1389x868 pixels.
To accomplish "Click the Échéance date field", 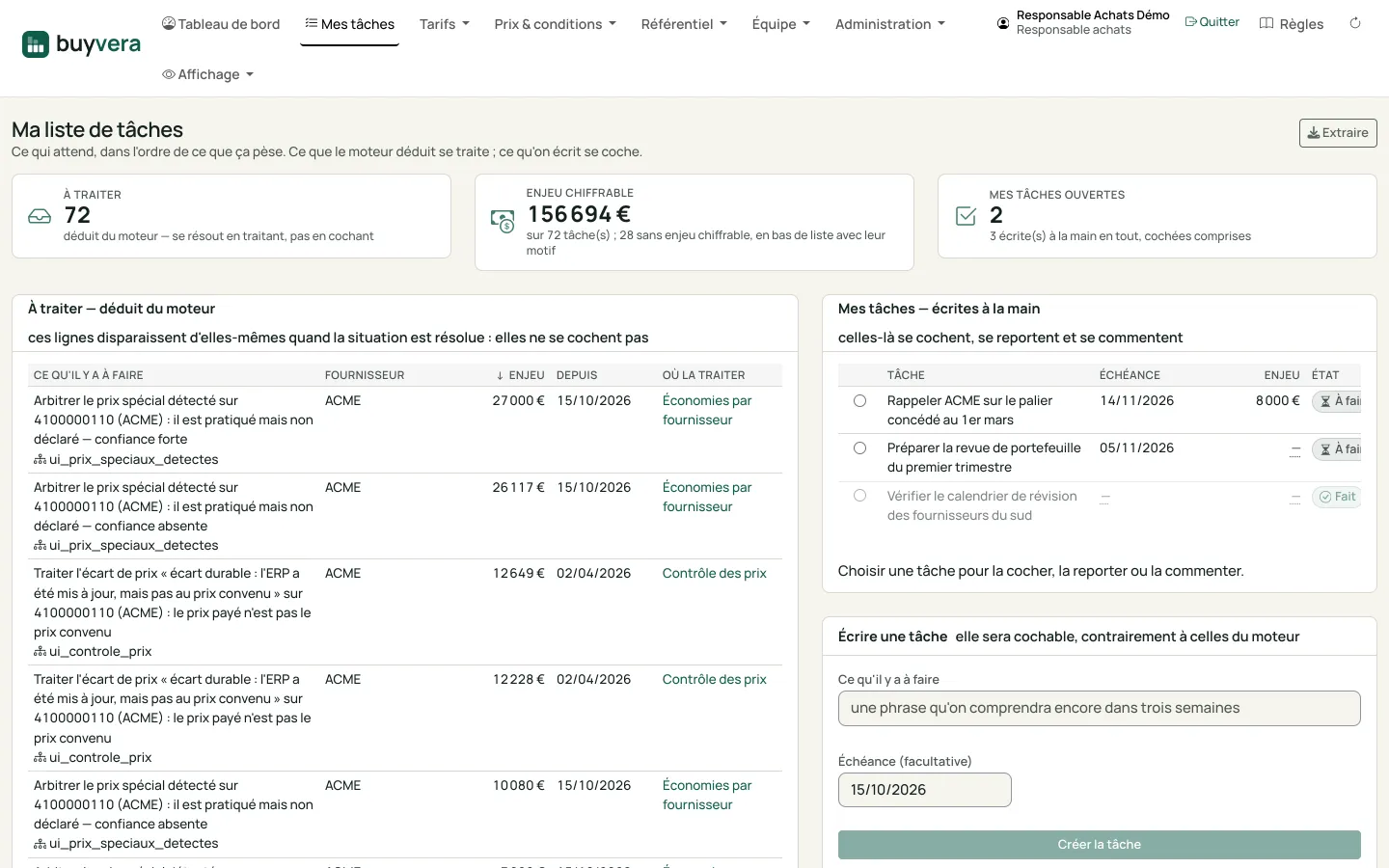I will tap(924, 790).
